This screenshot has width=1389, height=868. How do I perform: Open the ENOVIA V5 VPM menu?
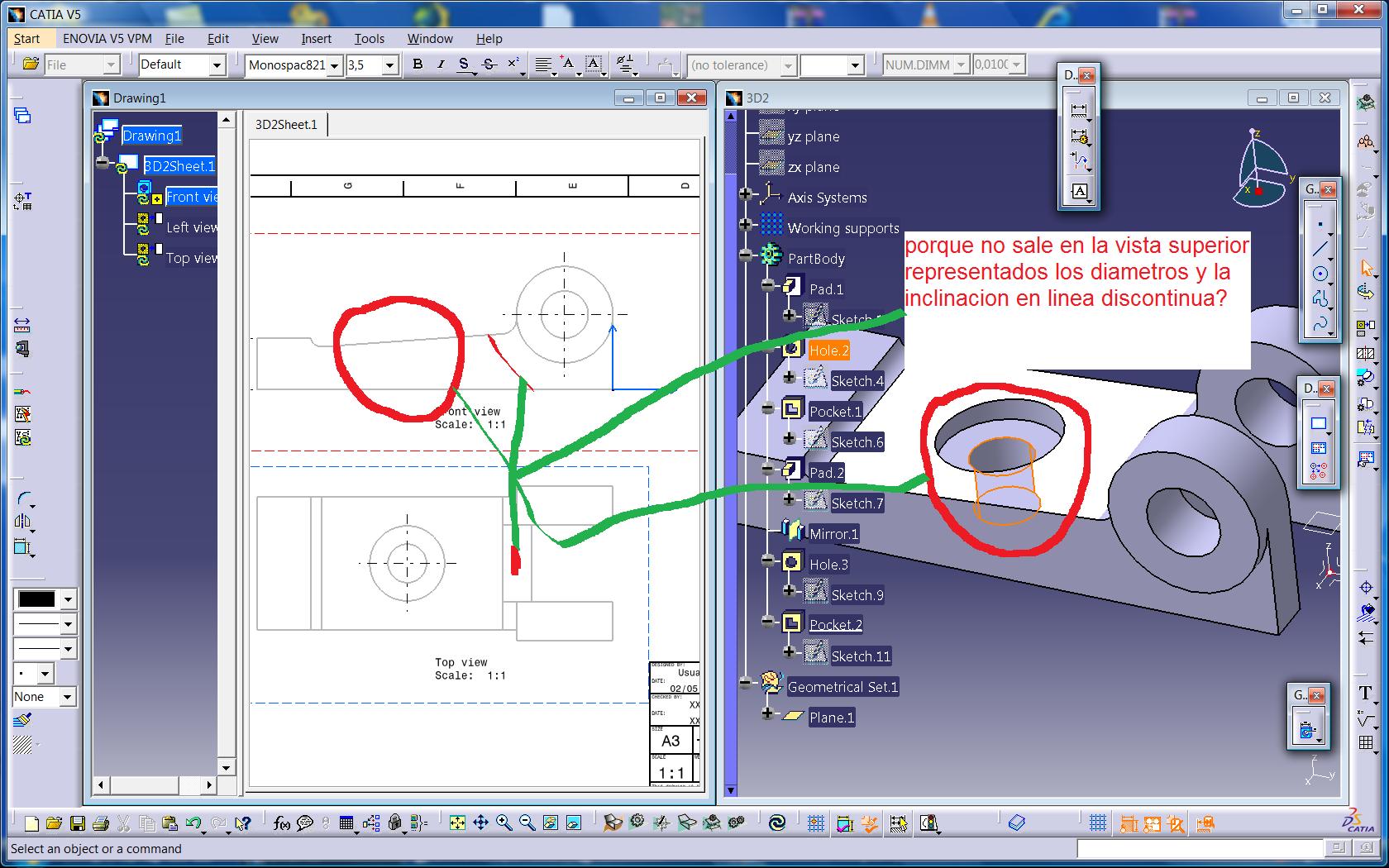(x=107, y=39)
